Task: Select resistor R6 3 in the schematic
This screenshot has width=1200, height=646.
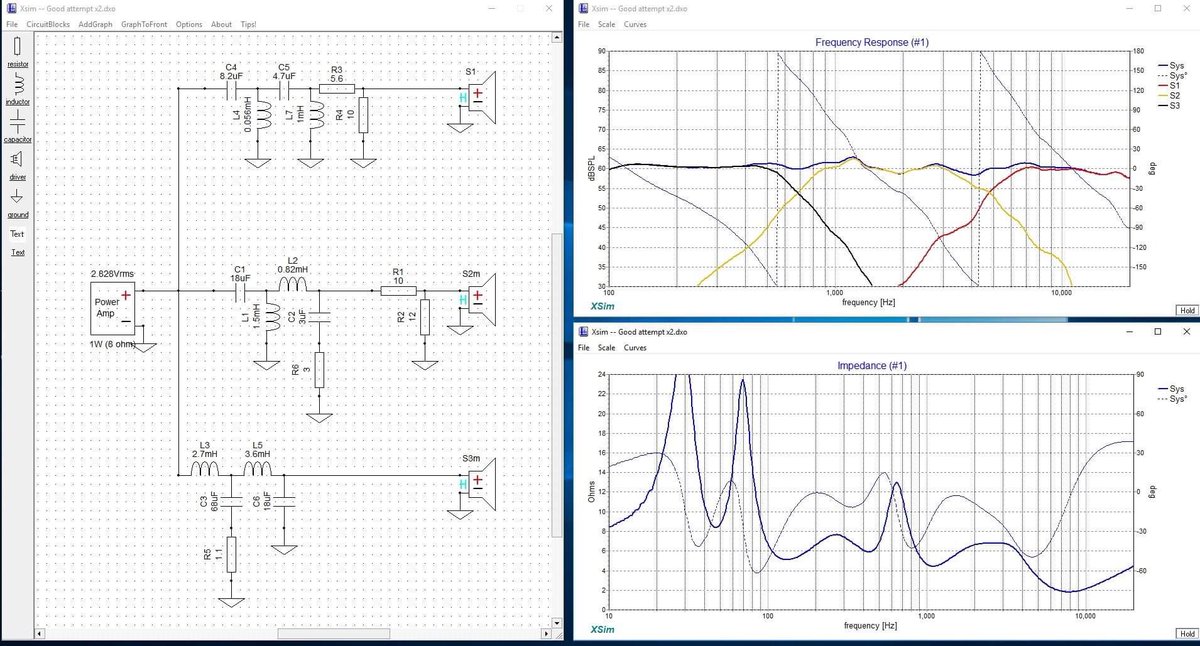Action: 319,368
